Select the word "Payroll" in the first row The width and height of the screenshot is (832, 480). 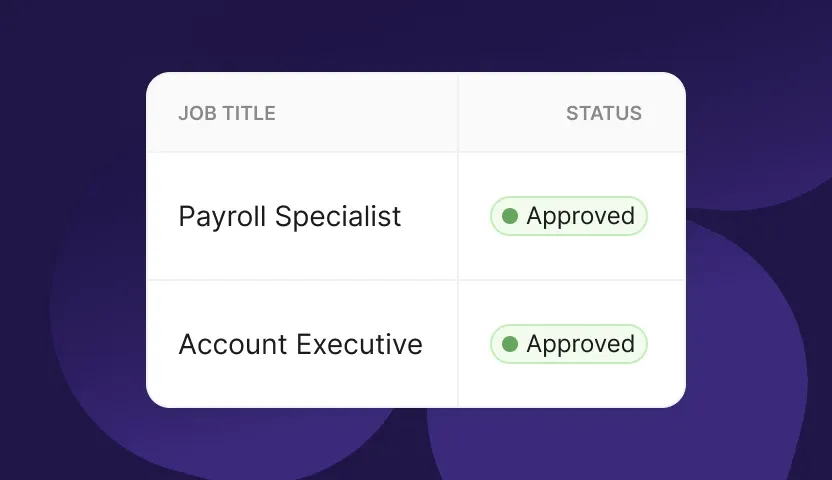(222, 216)
